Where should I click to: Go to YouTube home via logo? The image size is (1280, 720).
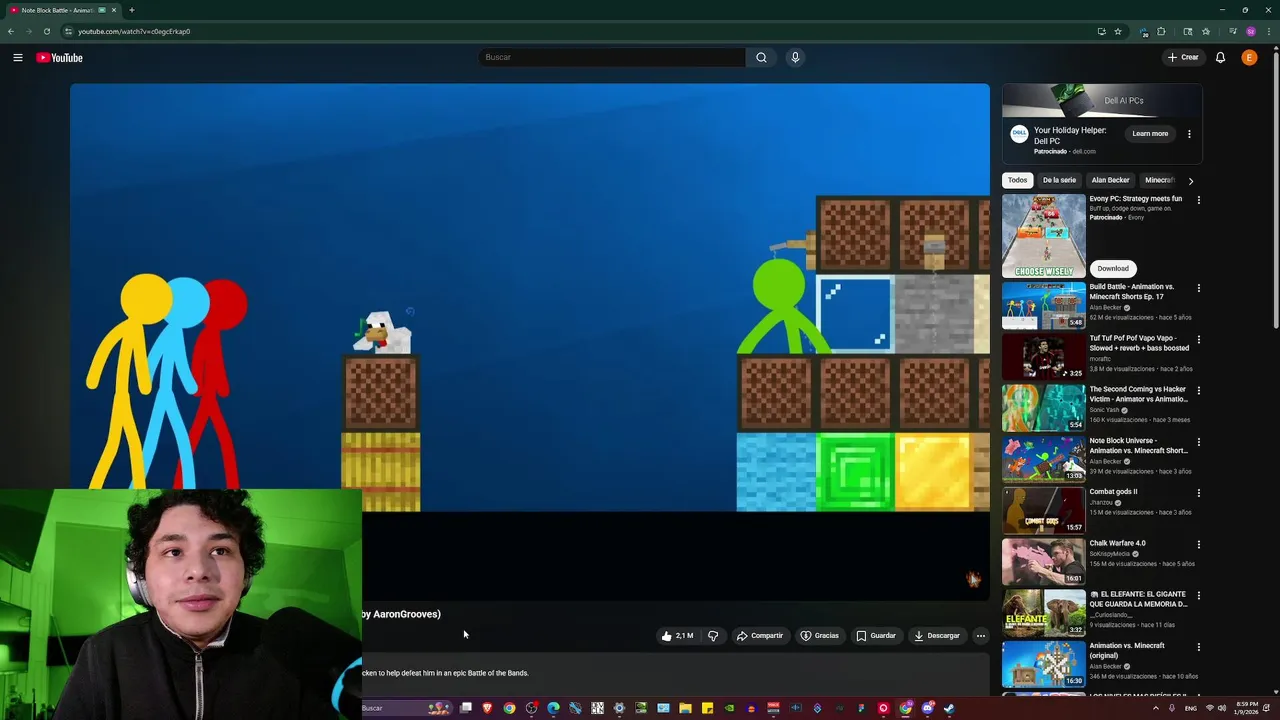tap(60, 58)
